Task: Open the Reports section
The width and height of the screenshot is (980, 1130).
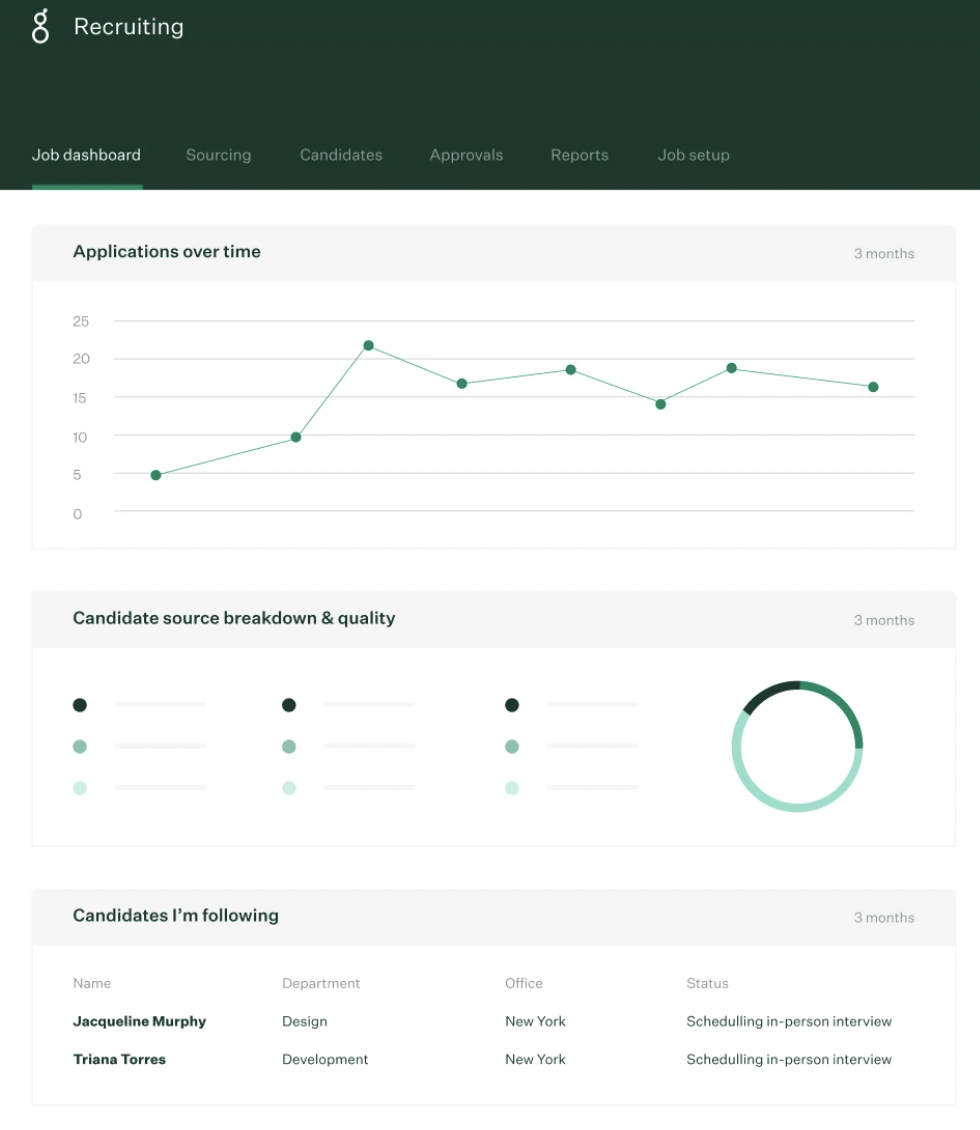Action: coord(579,155)
